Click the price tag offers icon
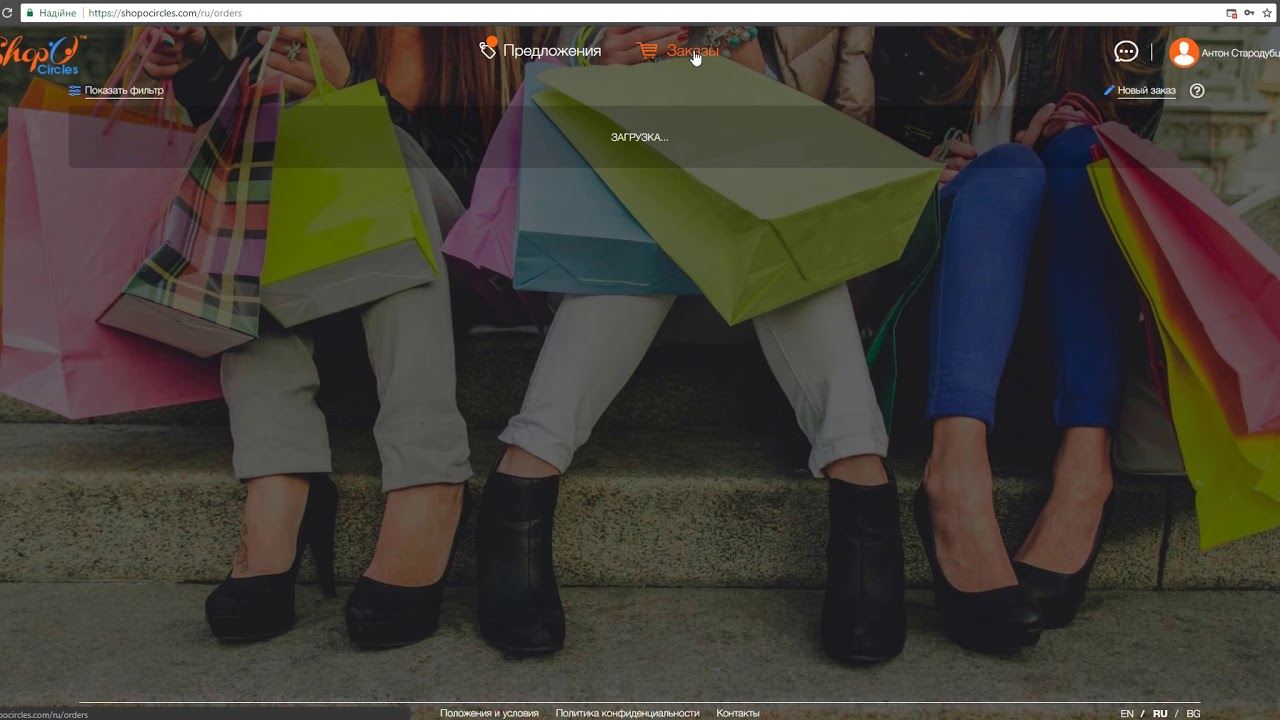The width and height of the screenshot is (1280, 720). [x=488, y=49]
